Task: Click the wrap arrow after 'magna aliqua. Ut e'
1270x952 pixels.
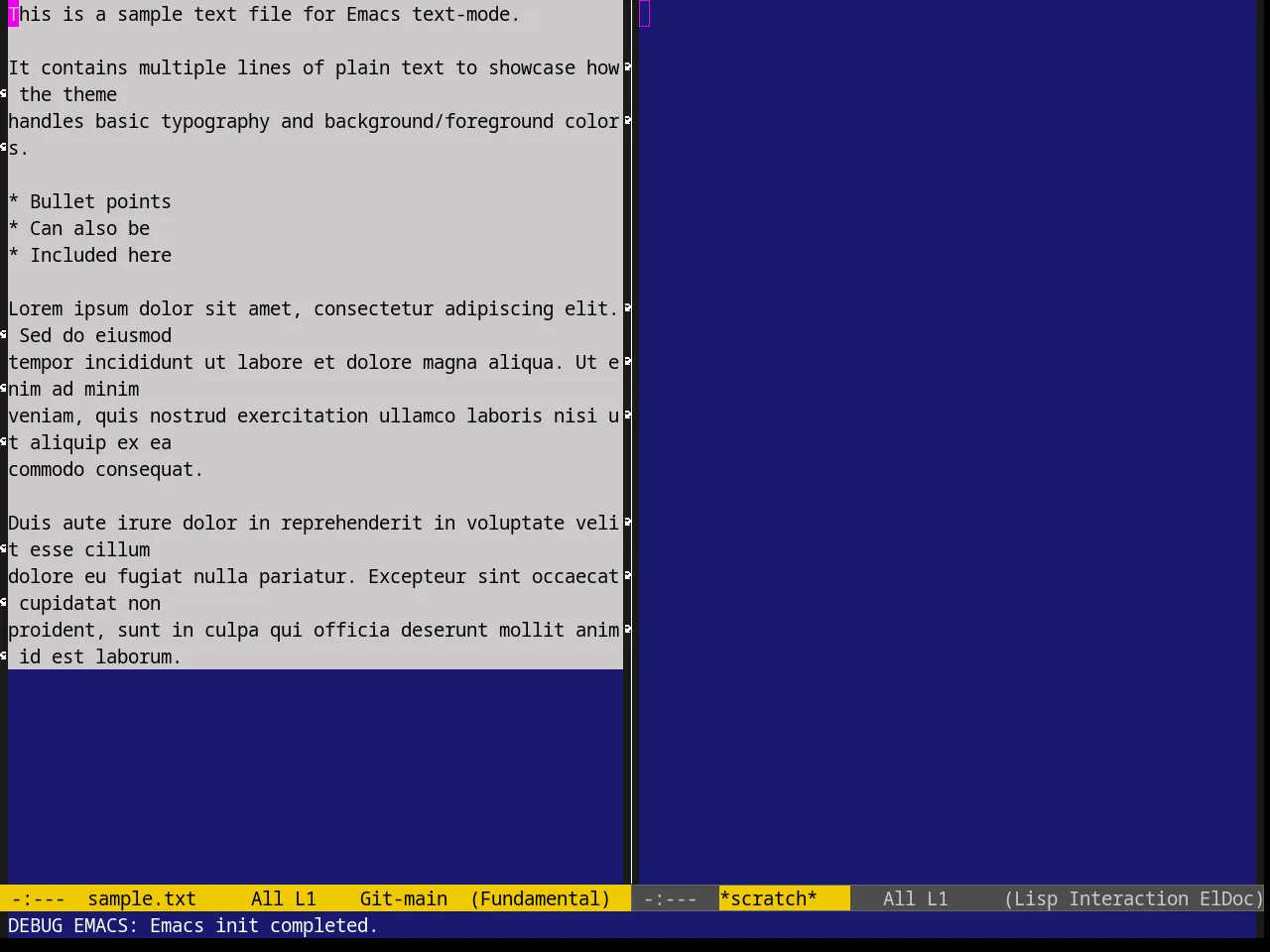Action: click(x=627, y=362)
